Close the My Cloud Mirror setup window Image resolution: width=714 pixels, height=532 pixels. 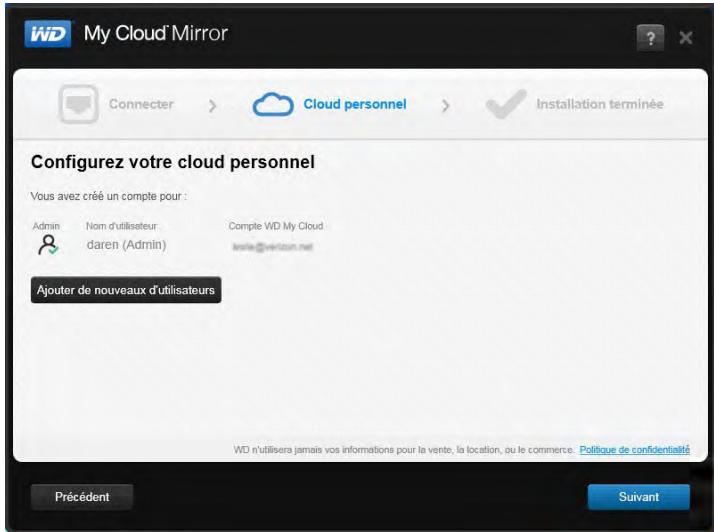click(685, 38)
